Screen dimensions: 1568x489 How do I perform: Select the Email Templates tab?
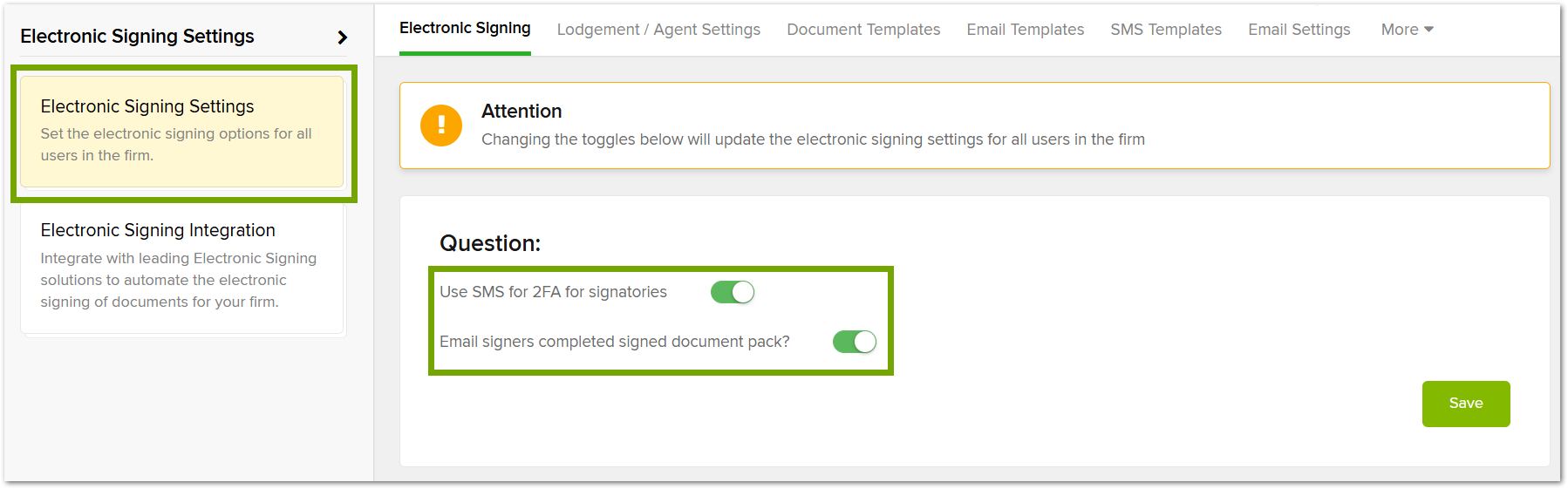click(x=1025, y=30)
